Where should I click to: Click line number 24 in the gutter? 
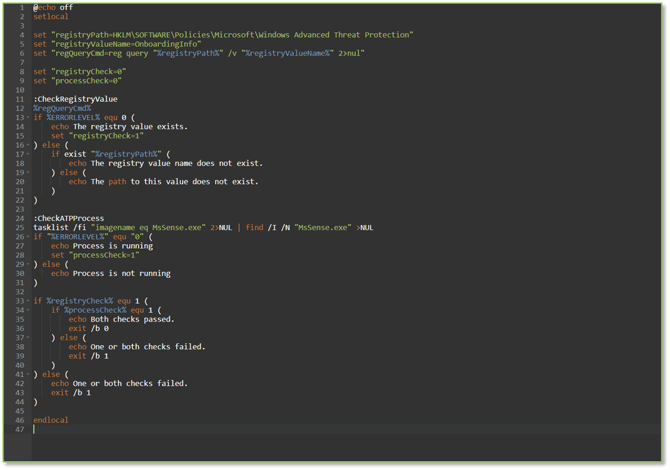tap(17, 218)
